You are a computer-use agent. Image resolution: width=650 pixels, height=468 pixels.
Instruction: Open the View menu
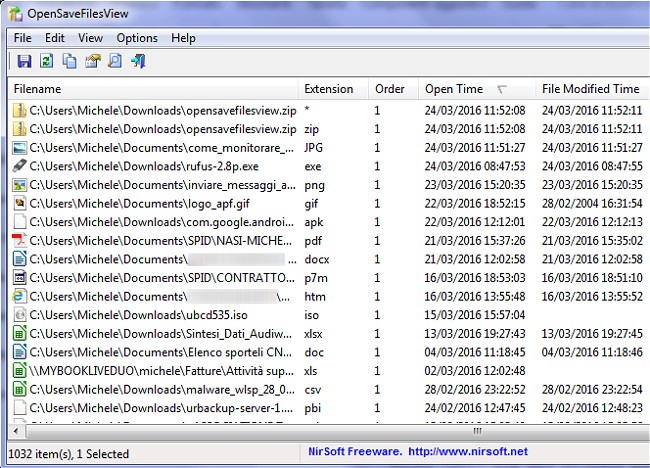click(90, 38)
